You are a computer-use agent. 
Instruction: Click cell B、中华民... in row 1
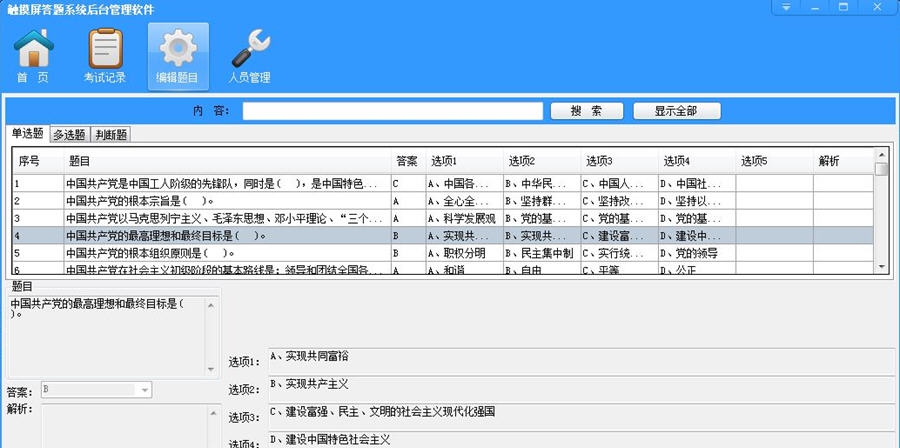coord(542,184)
